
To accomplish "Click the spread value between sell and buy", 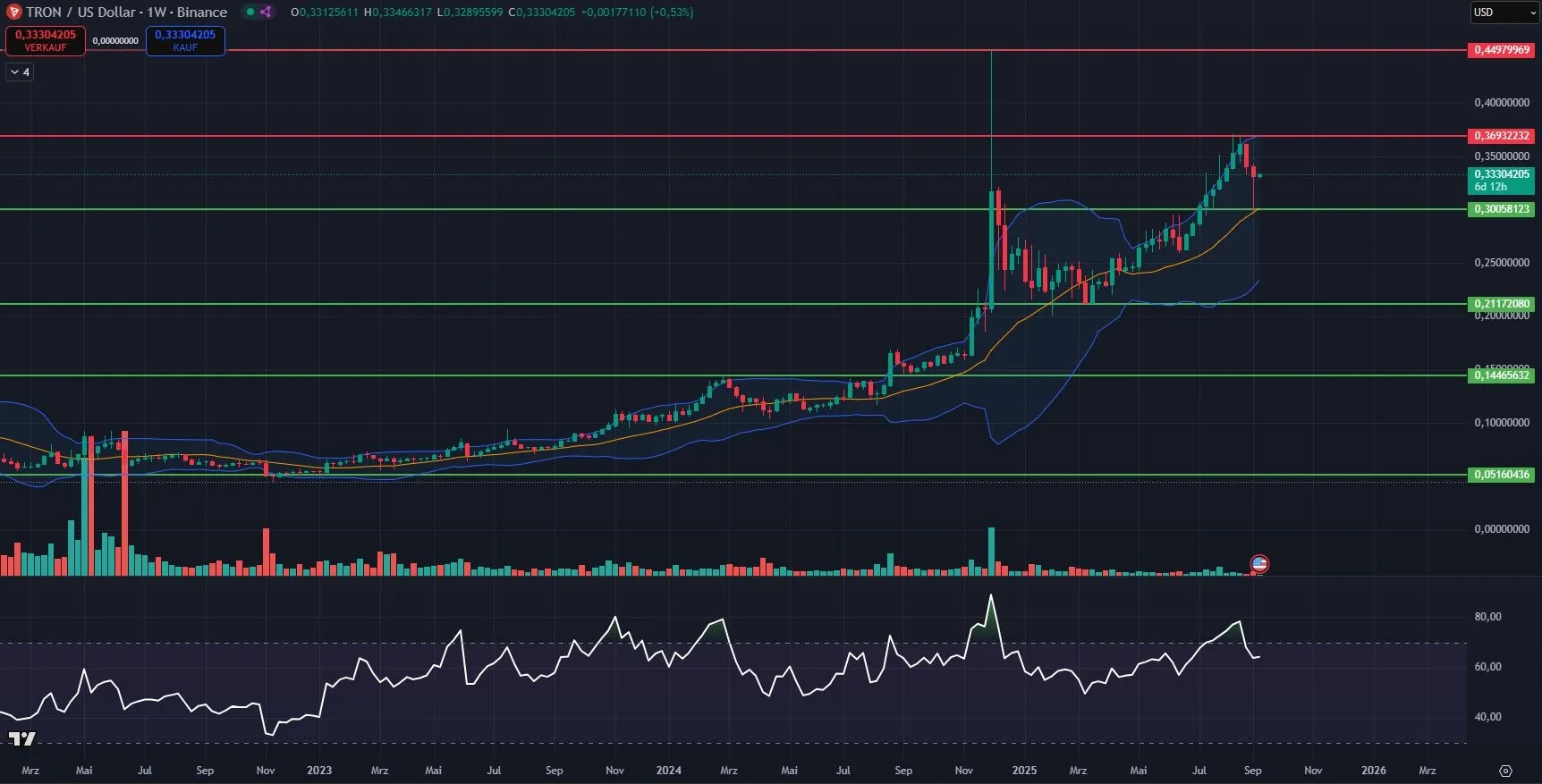I will click(115, 41).
